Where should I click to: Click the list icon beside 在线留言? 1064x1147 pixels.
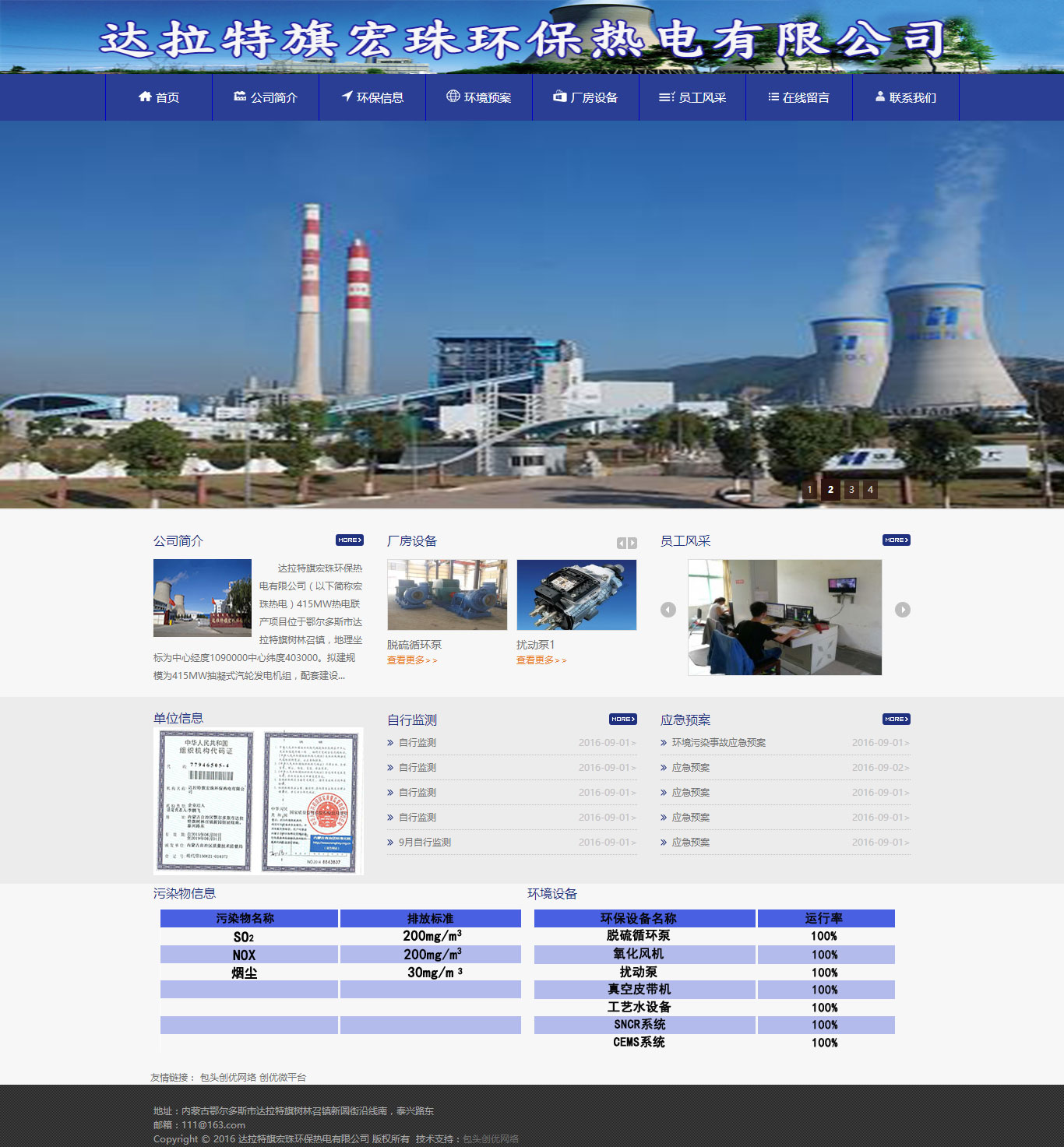773,97
